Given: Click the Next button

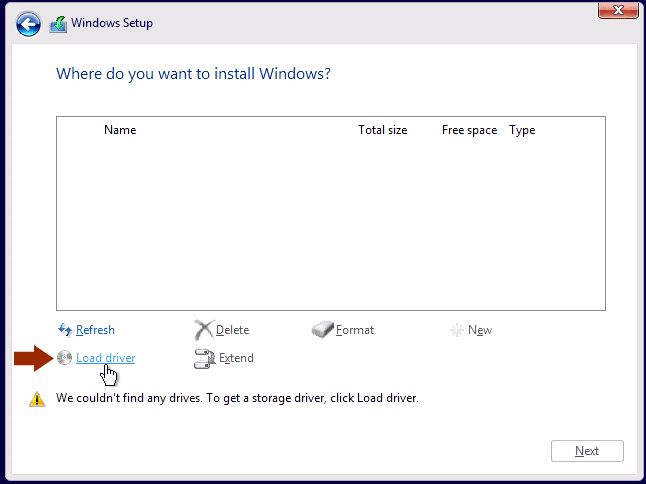Looking at the screenshot, I should click(587, 451).
